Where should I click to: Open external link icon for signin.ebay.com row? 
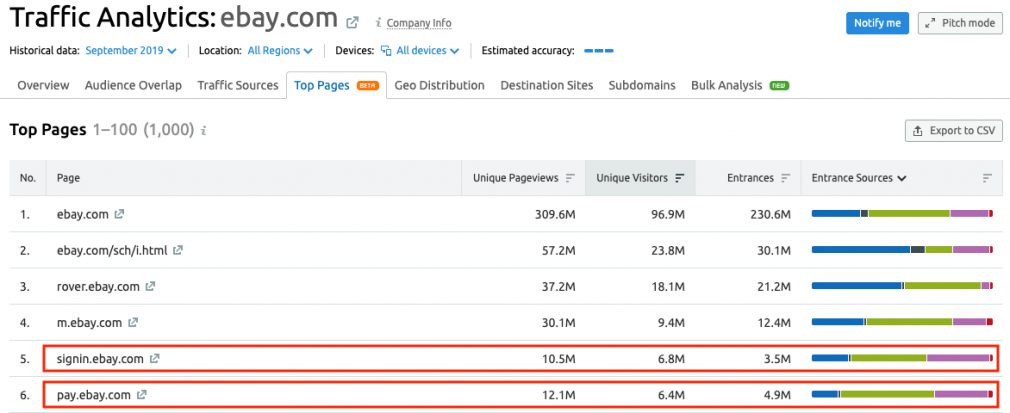click(154, 359)
